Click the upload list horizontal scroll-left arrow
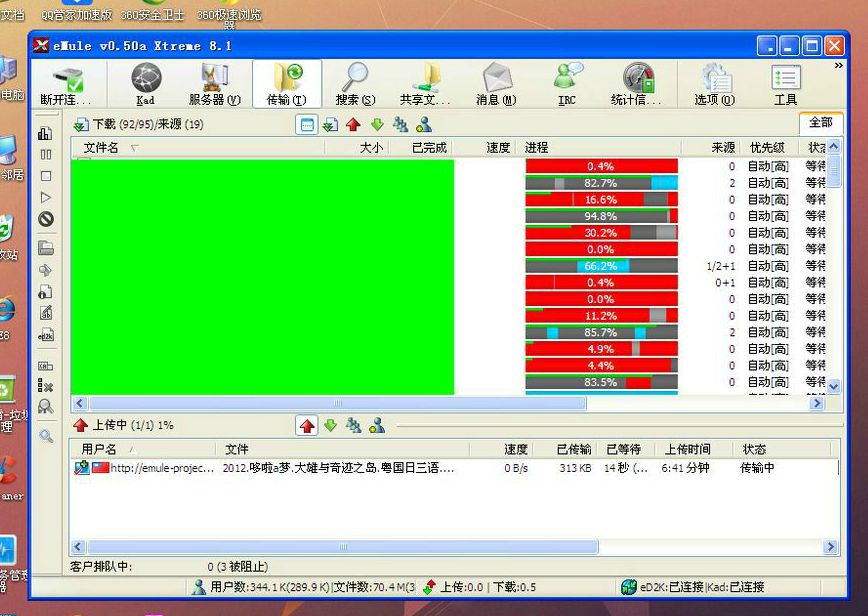 coord(78,547)
